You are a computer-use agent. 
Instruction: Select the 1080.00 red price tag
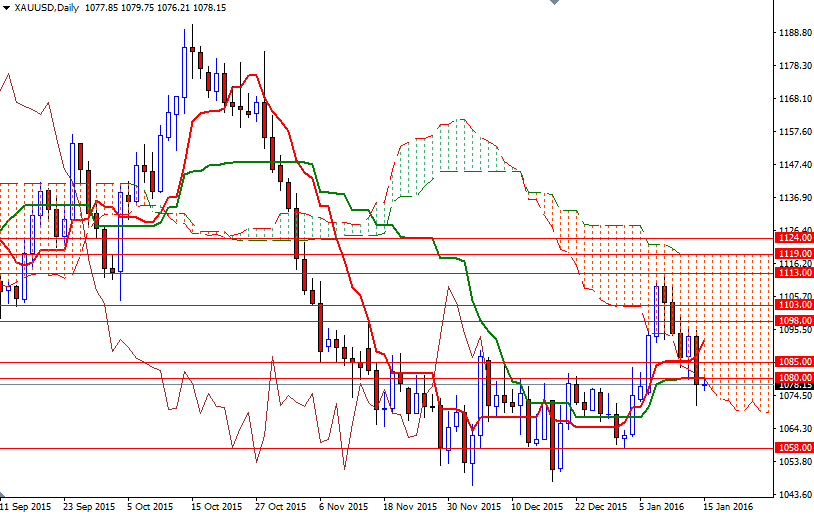(794, 377)
